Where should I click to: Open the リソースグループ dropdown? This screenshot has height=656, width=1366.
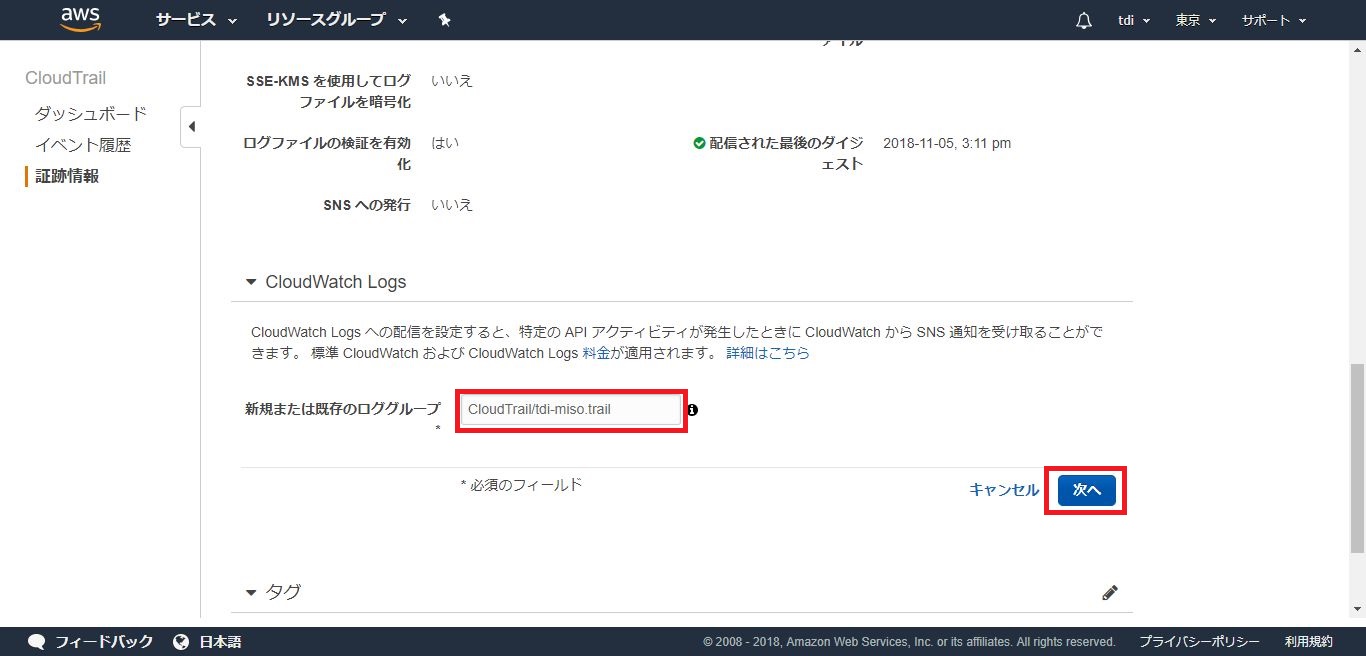pyautogui.click(x=337, y=20)
